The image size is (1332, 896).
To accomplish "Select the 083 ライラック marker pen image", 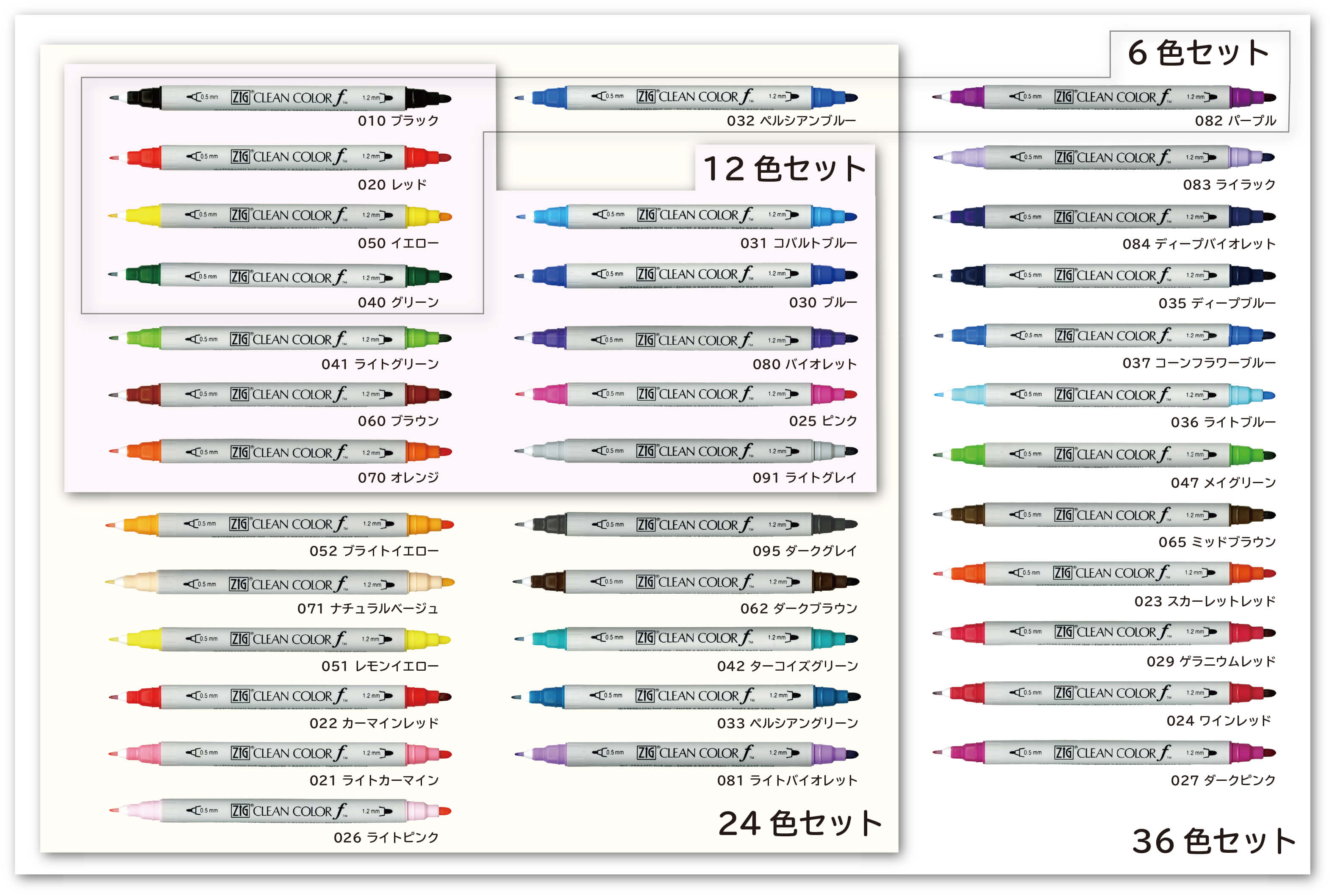I will pos(1104,157).
